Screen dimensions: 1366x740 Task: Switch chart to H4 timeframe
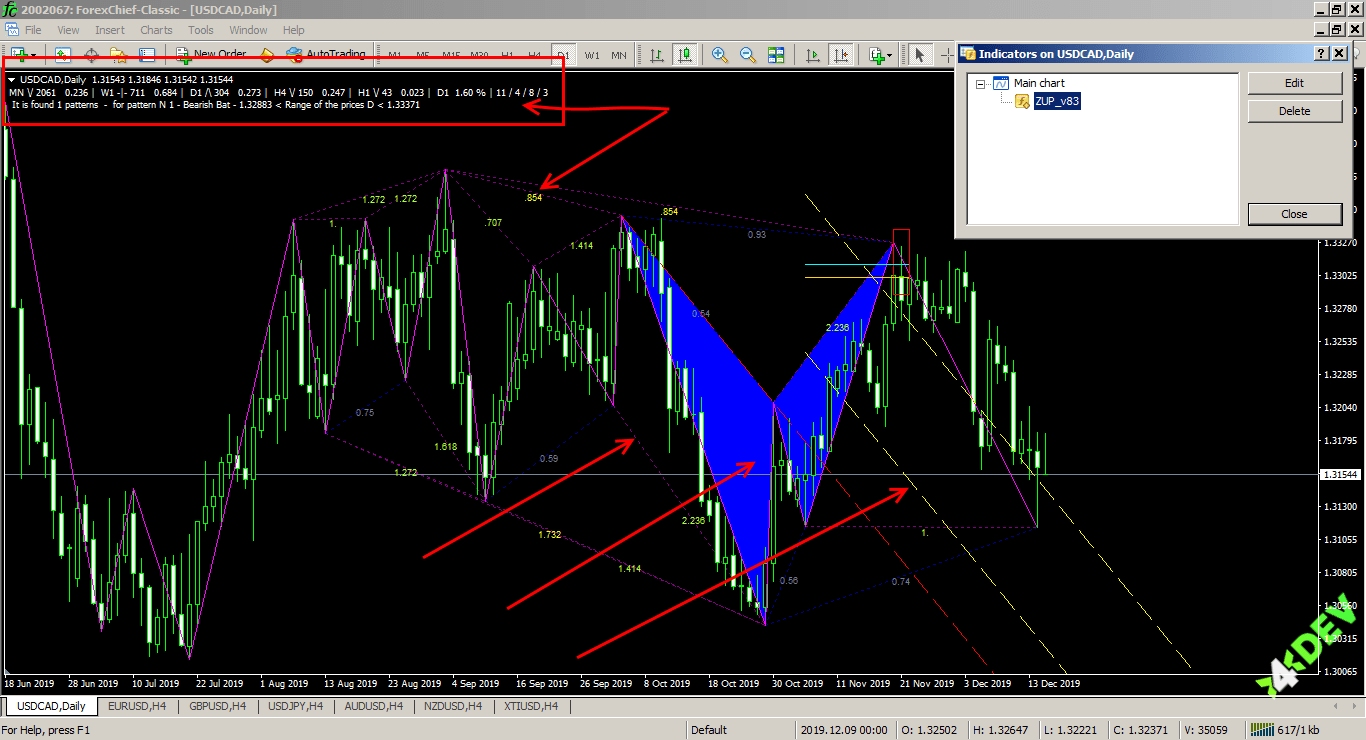point(535,55)
